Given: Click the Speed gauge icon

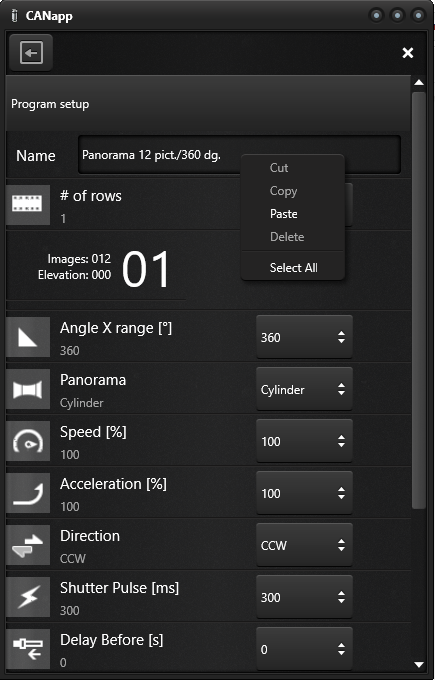Looking at the screenshot, I should coord(28,441).
